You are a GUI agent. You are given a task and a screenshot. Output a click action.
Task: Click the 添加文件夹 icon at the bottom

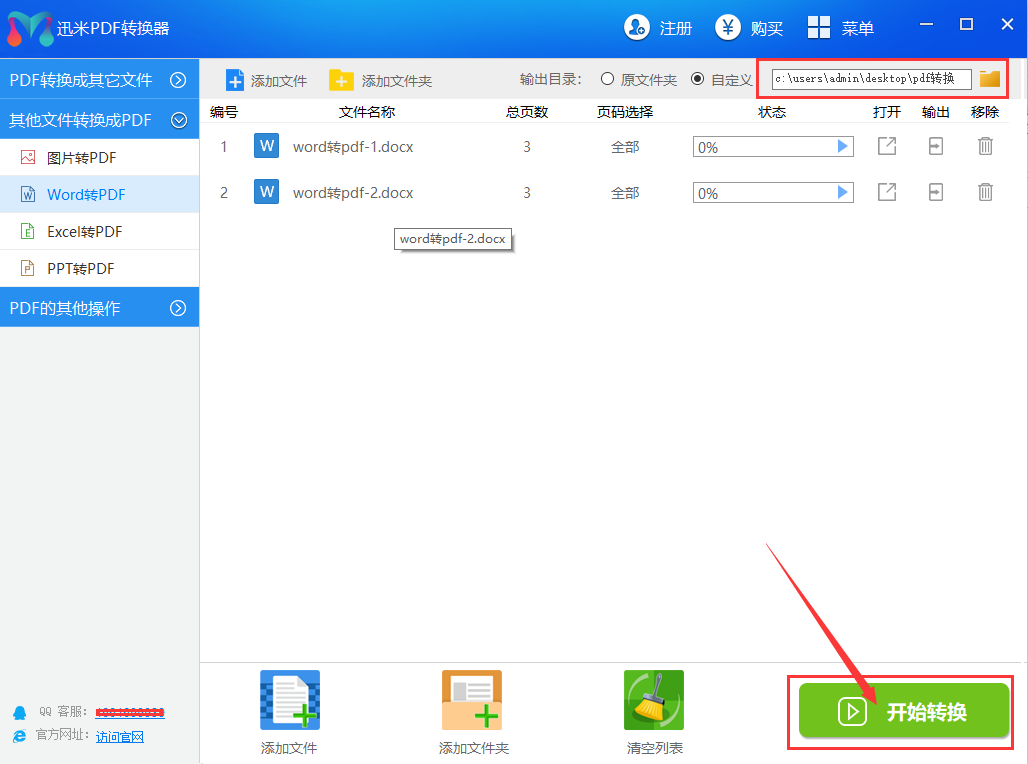tap(472, 700)
